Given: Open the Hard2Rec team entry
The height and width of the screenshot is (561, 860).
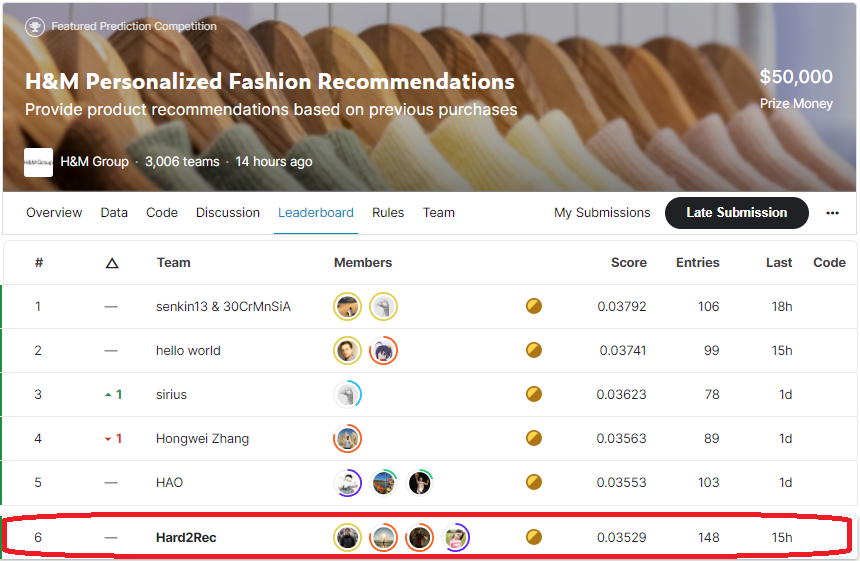Looking at the screenshot, I should (186, 537).
